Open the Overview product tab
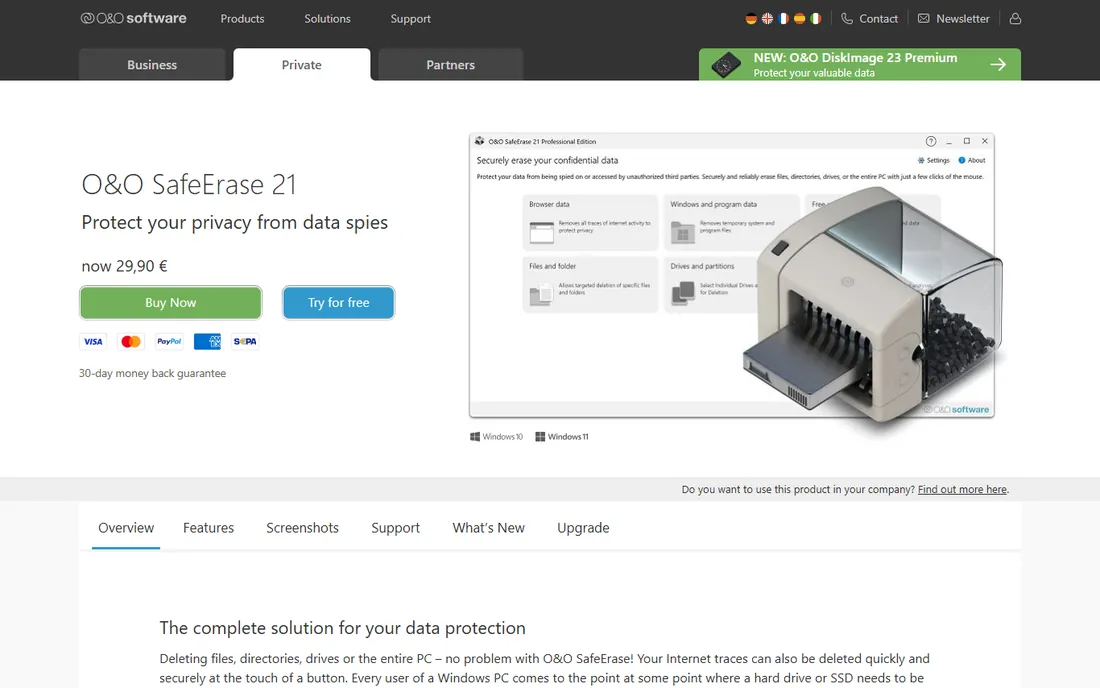1100x688 pixels. tap(126, 528)
